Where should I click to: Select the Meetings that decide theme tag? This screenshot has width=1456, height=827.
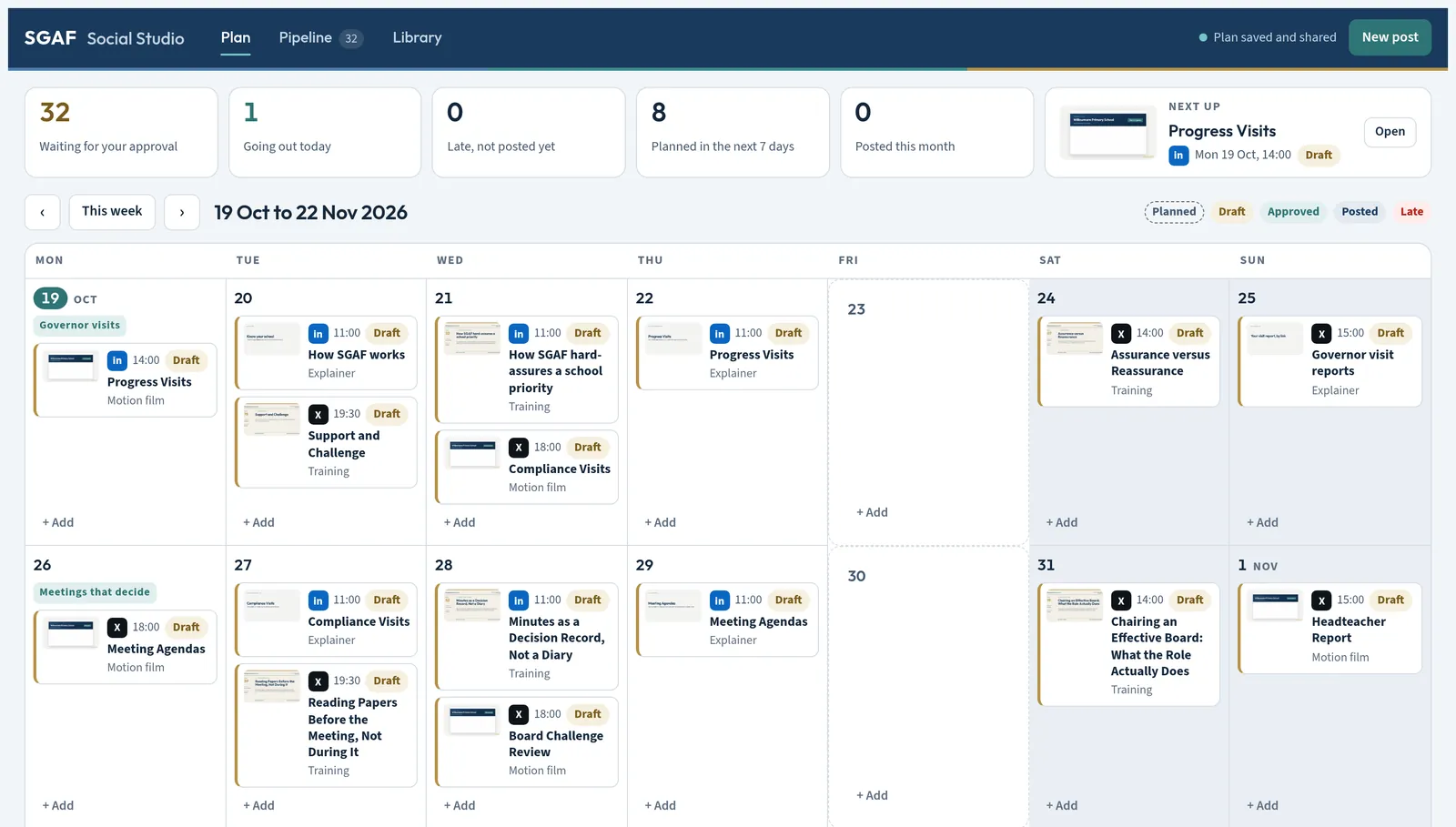coord(95,592)
